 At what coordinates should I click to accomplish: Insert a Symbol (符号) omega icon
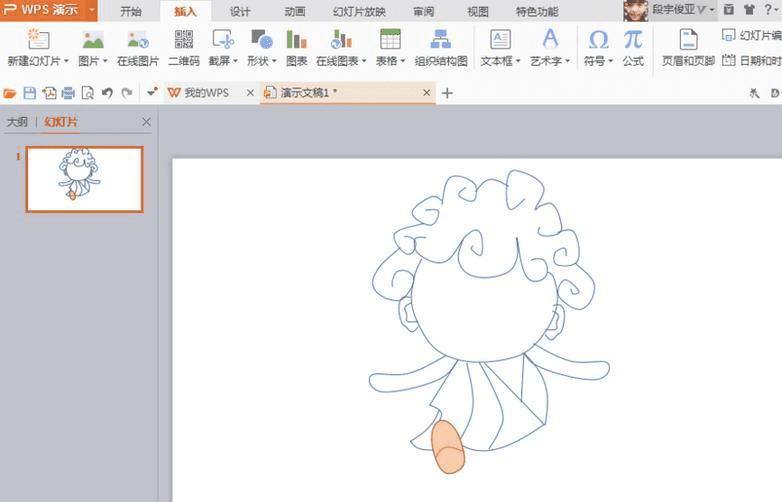[598, 39]
